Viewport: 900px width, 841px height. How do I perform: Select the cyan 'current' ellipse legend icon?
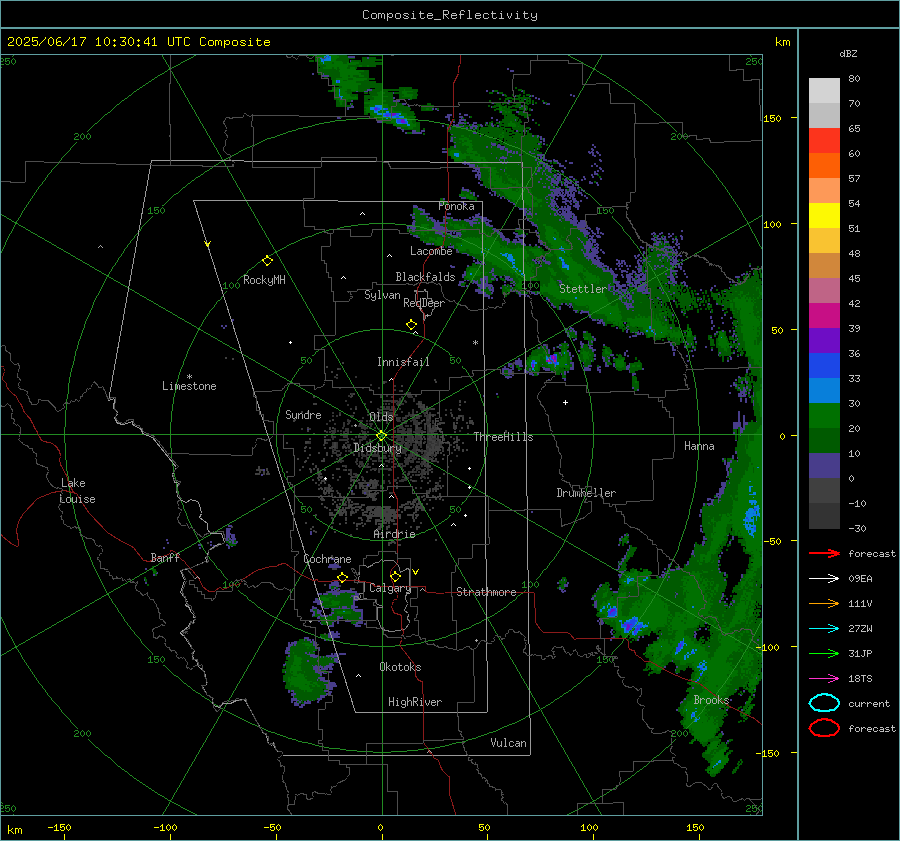[x=824, y=703]
